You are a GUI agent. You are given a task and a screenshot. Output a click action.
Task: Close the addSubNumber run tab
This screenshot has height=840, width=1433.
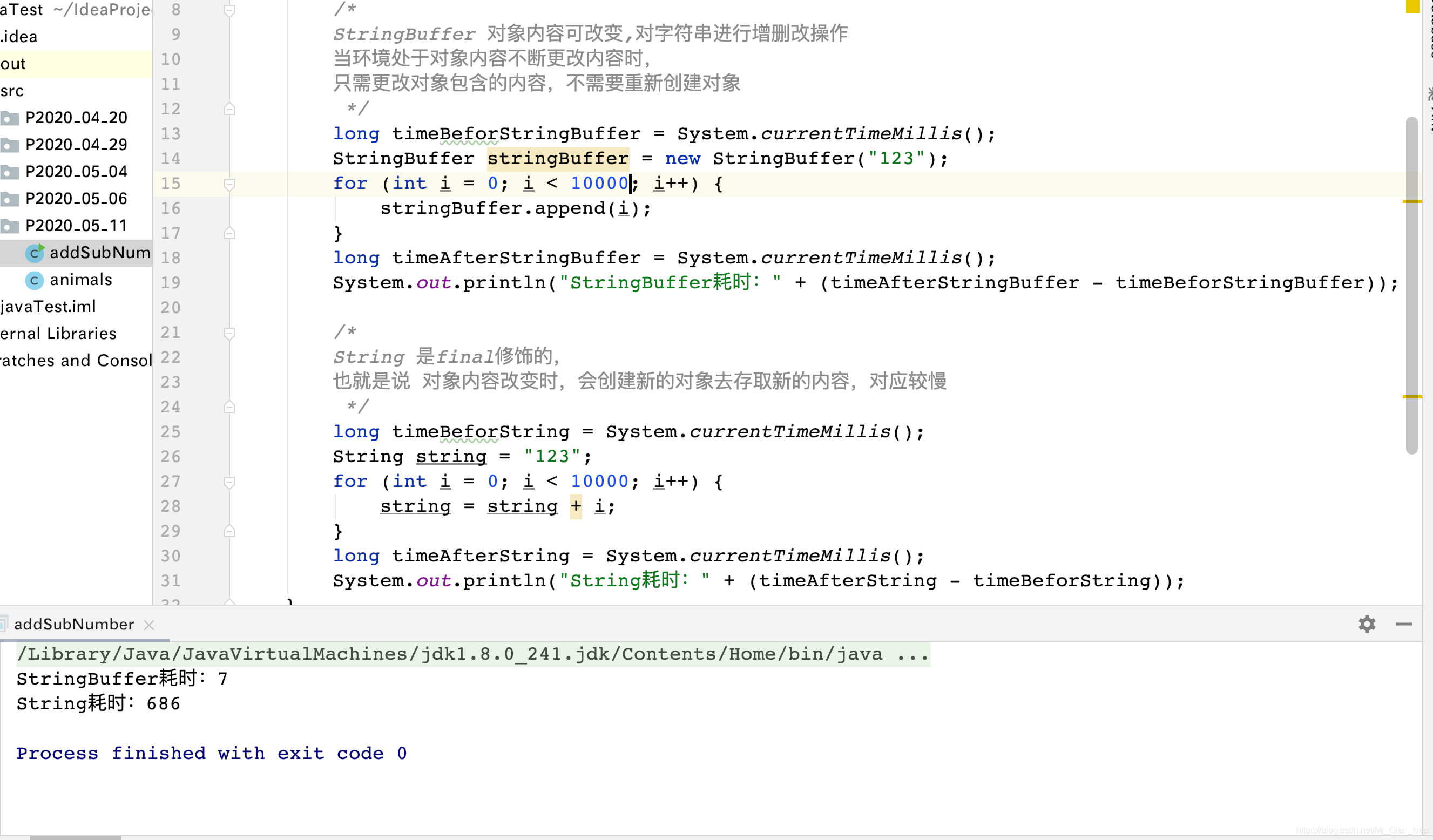[x=149, y=625]
